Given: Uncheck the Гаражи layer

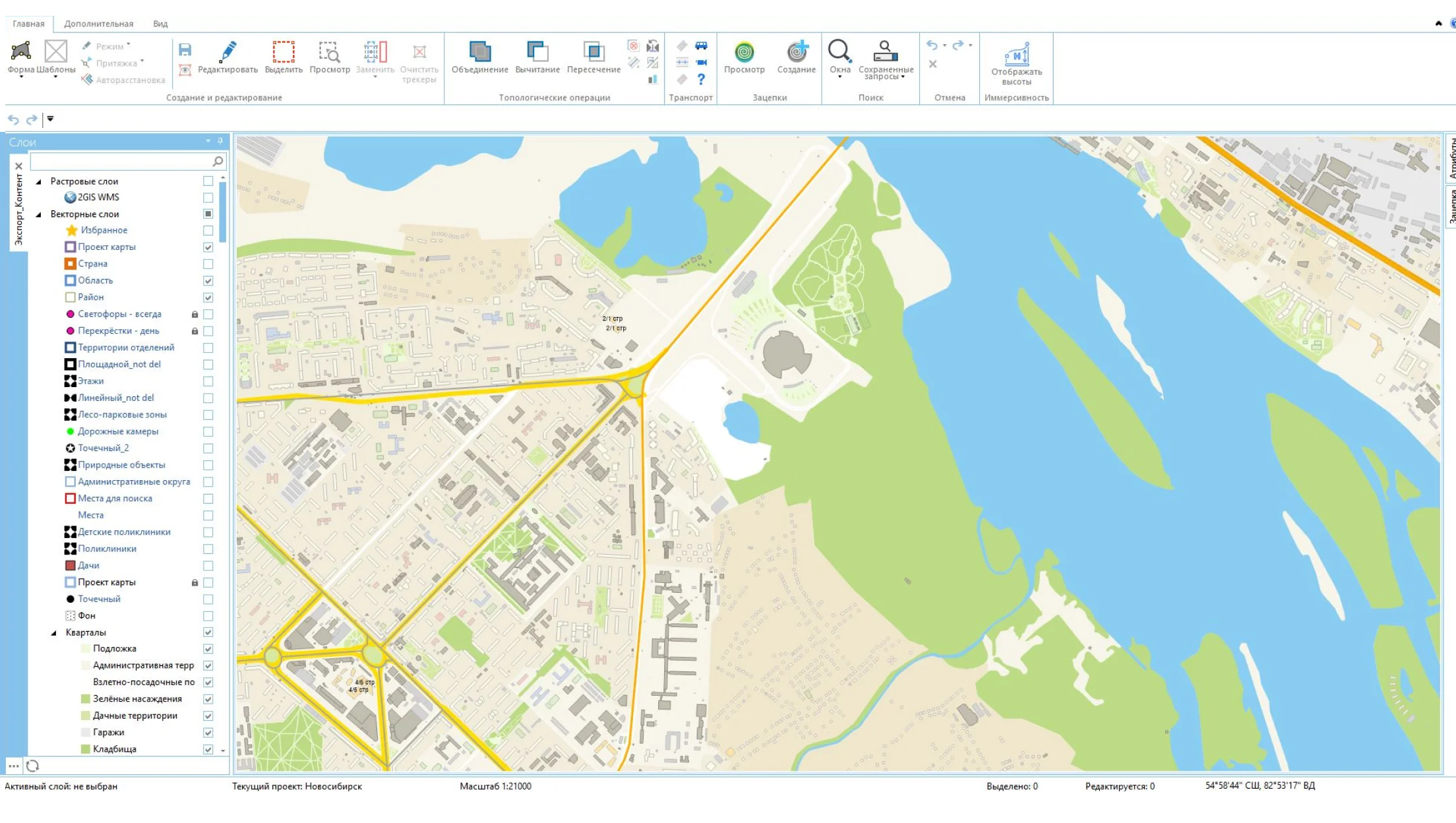Looking at the screenshot, I should (208, 733).
